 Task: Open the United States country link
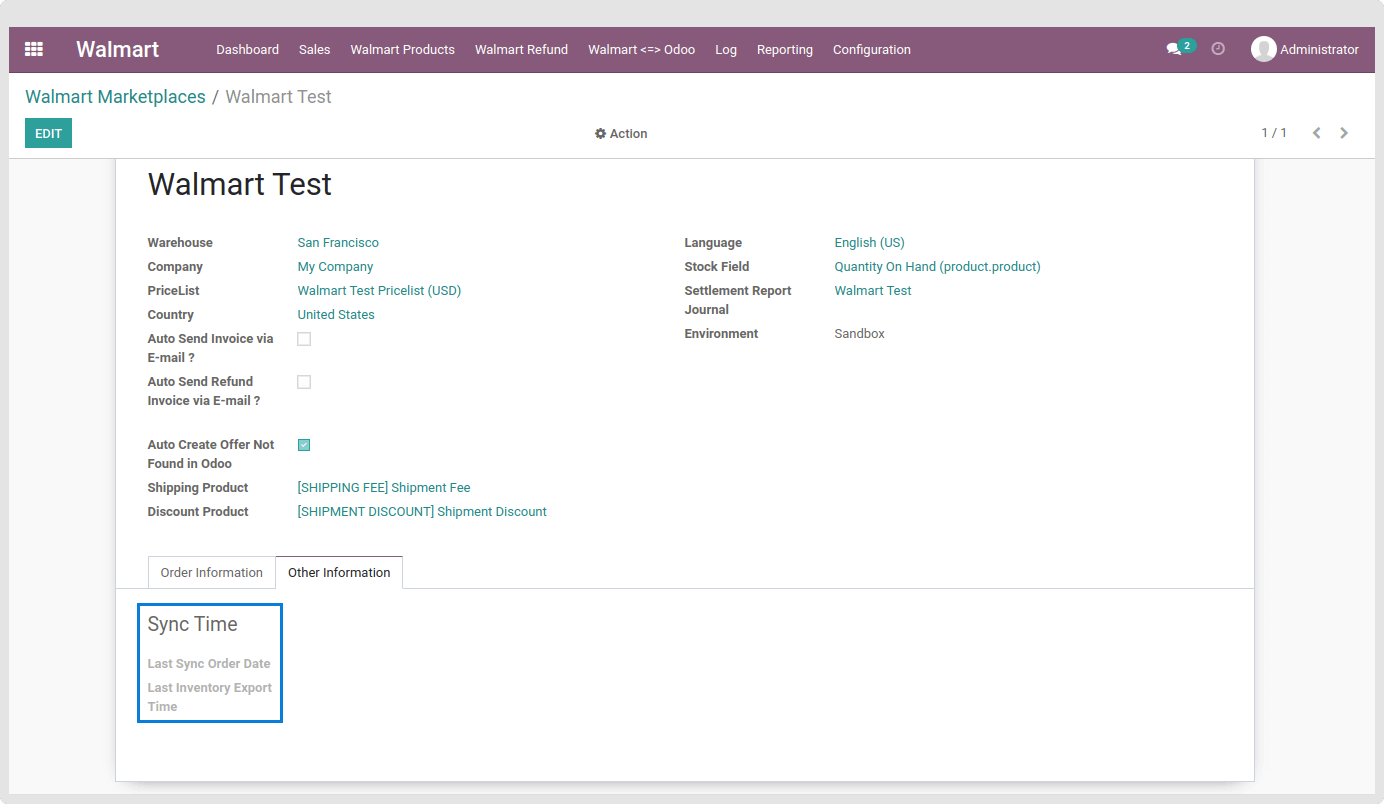click(x=336, y=315)
